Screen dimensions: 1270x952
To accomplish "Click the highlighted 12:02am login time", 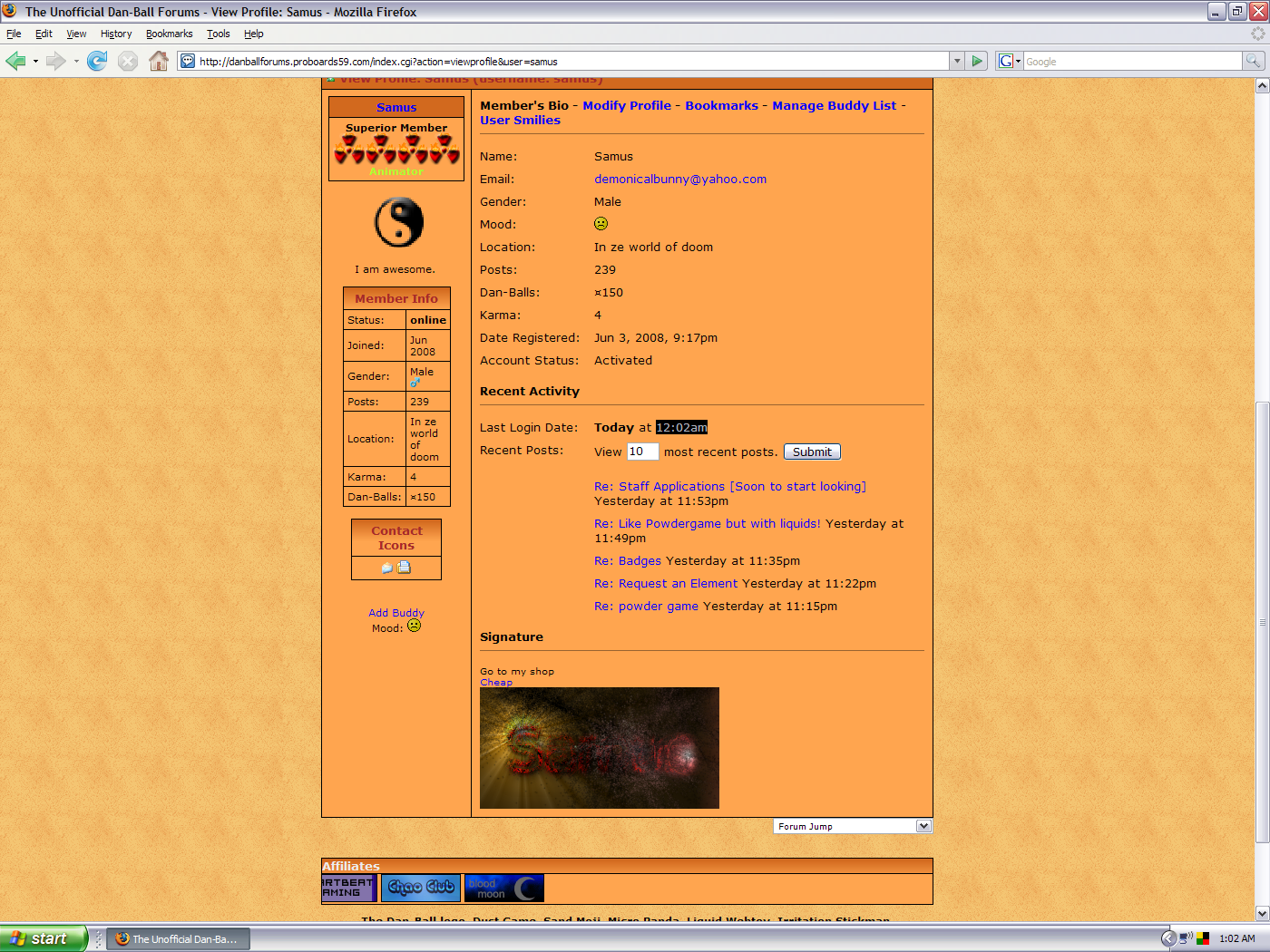I will 681,427.
